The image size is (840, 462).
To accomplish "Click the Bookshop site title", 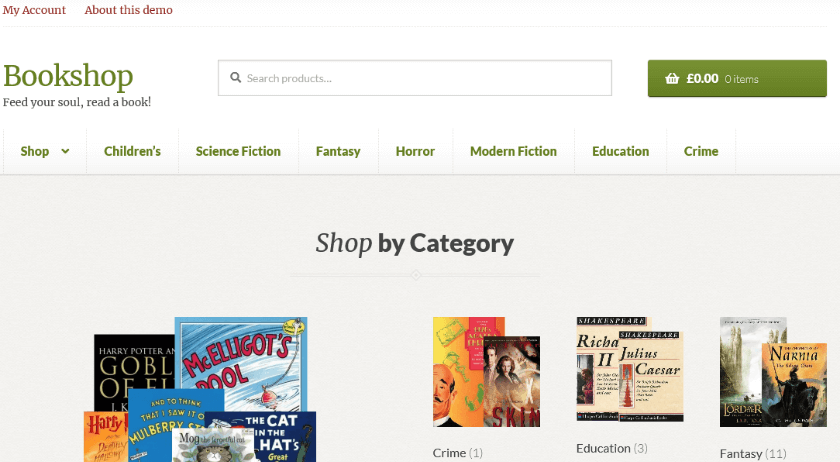I will pos(68,76).
